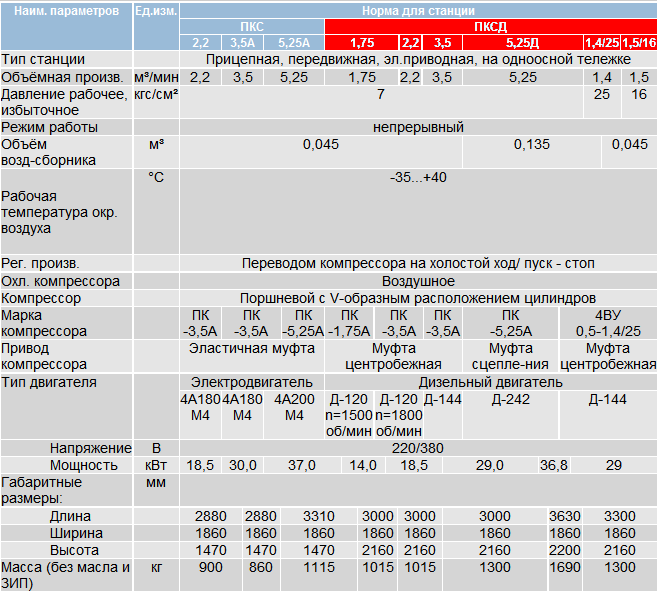Click the 'непрерывный' value cell
The image size is (657, 592).
click(x=418, y=127)
